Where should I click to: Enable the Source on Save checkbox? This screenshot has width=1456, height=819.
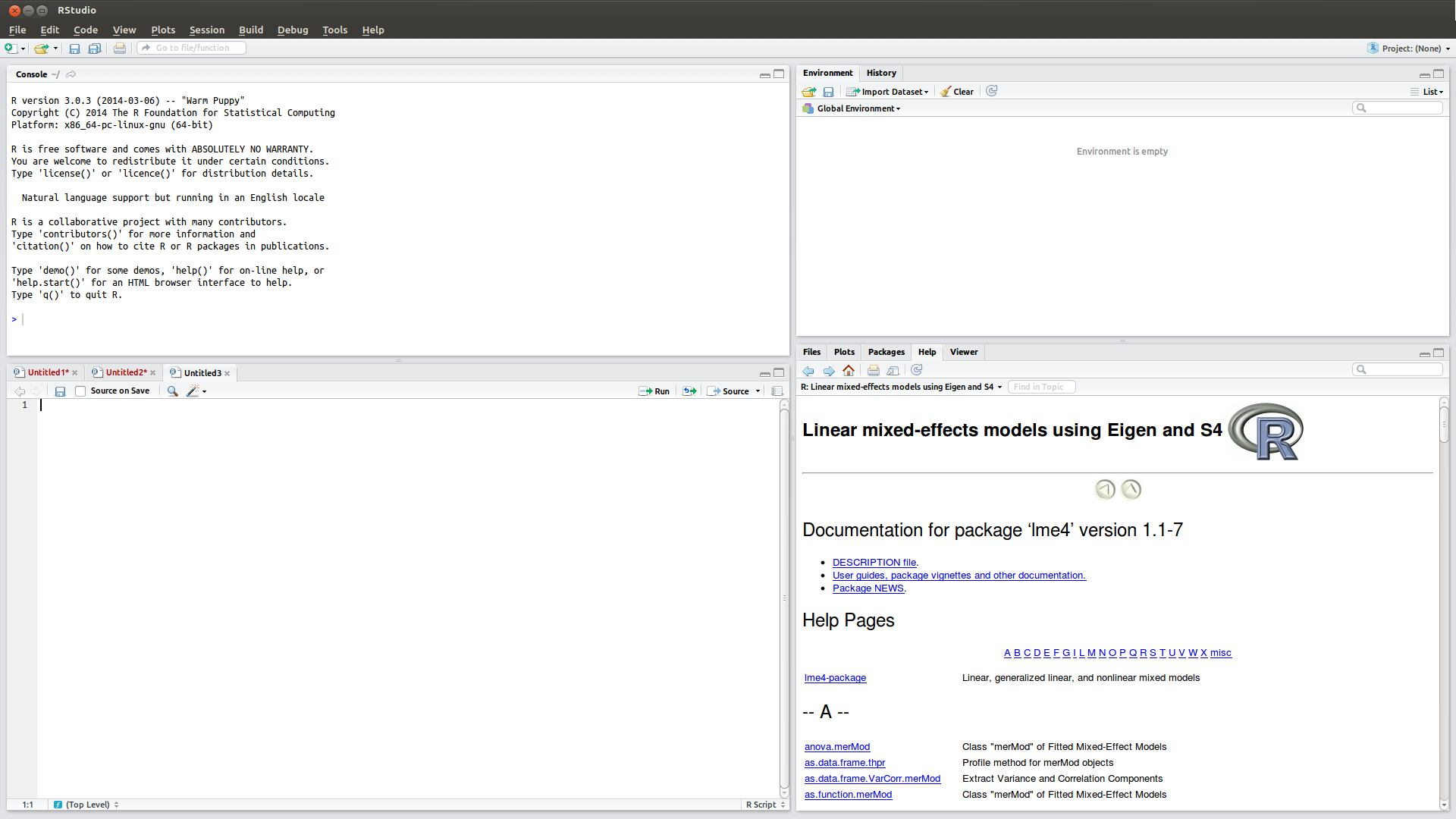(x=80, y=391)
